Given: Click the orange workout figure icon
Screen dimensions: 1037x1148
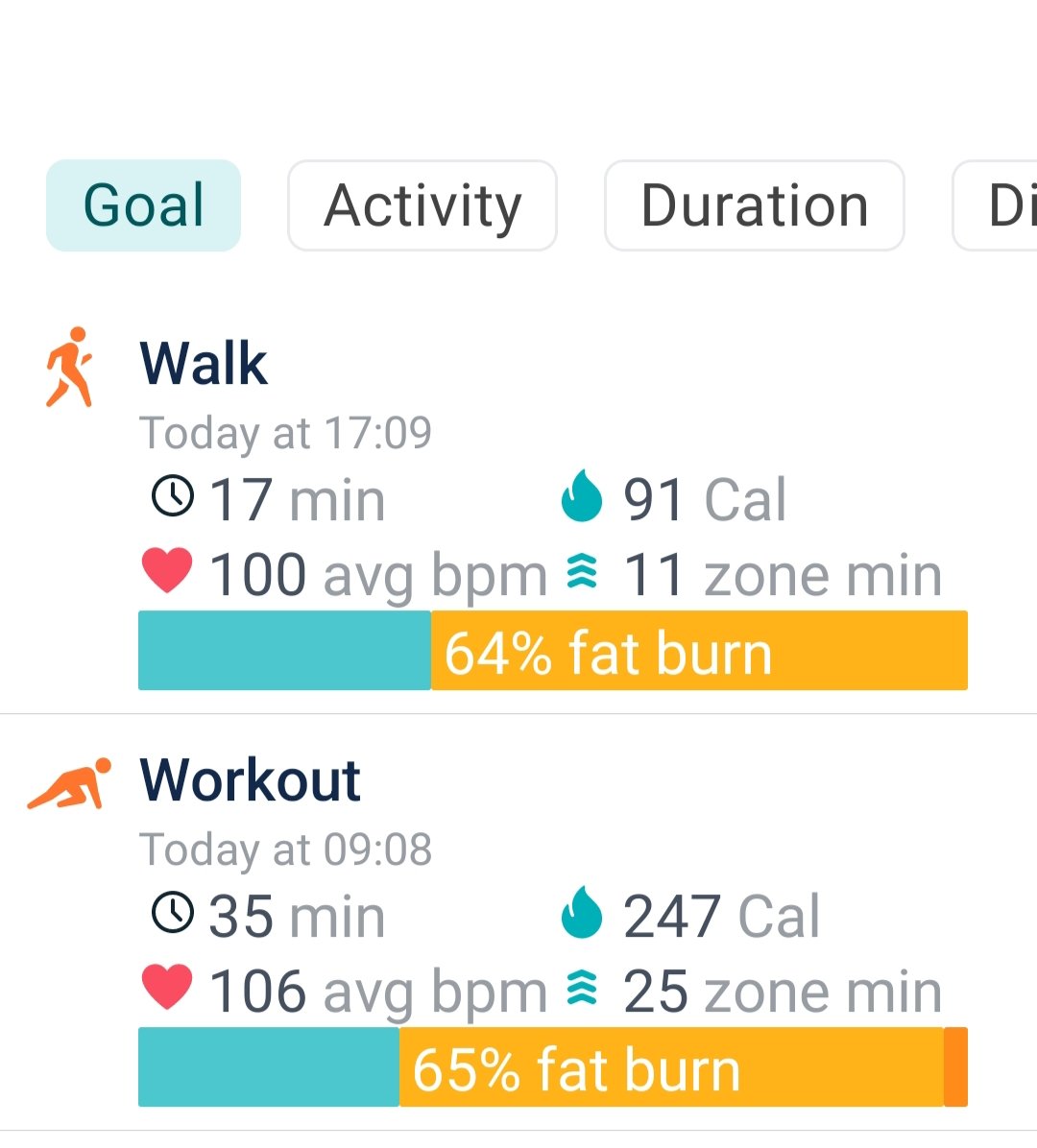Looking at the screenshot, I should pos(69,783).
